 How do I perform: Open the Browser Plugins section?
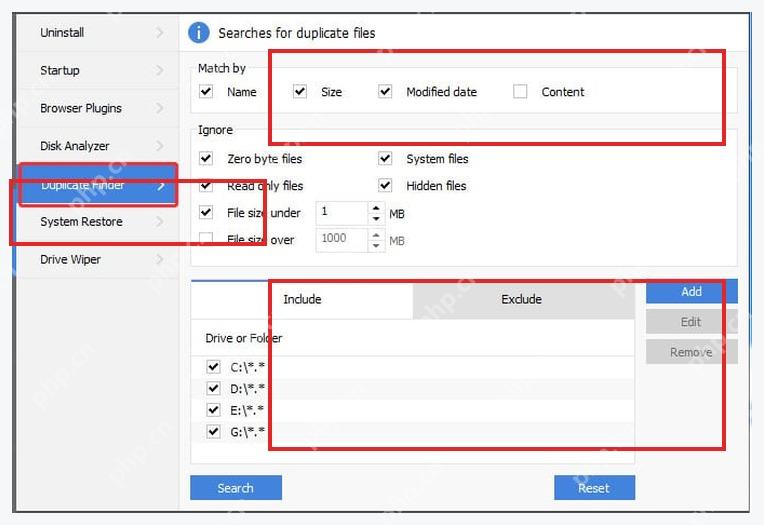[98, 108]
